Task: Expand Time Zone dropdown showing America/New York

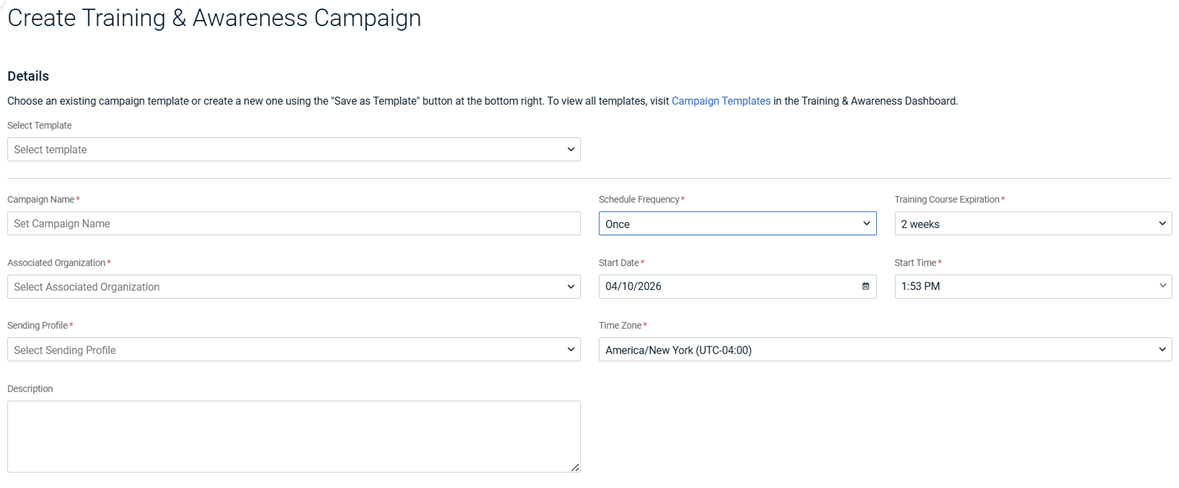Action: [x=884, y=350]
